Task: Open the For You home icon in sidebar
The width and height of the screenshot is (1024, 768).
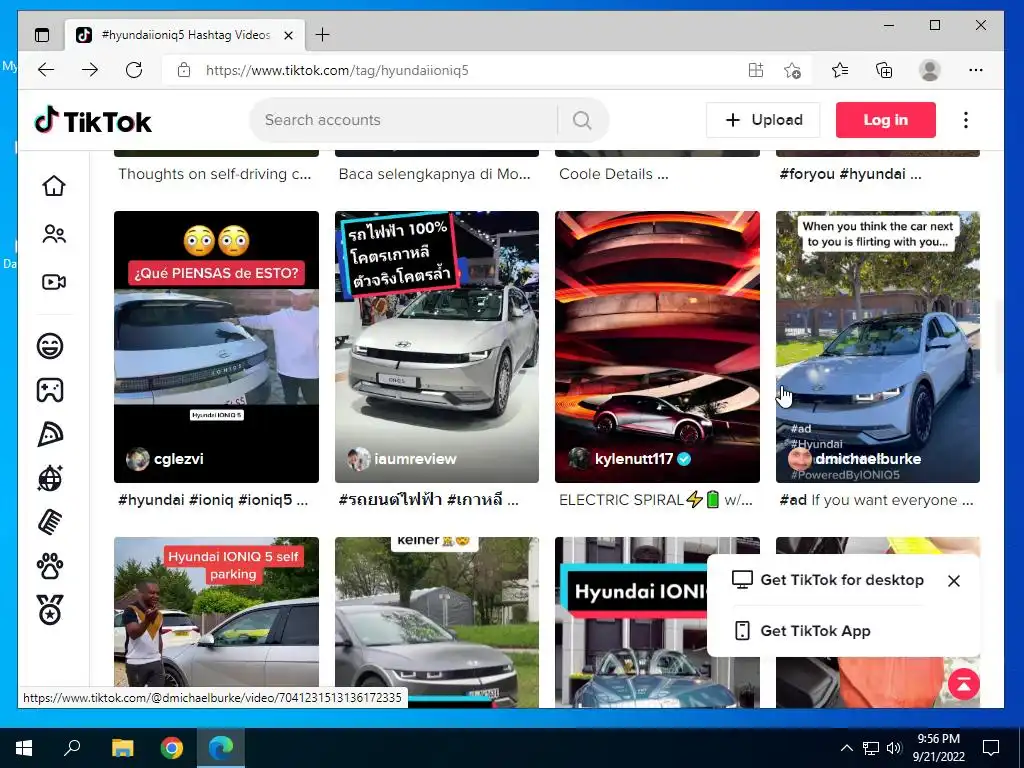Action: tap(54, 186)
